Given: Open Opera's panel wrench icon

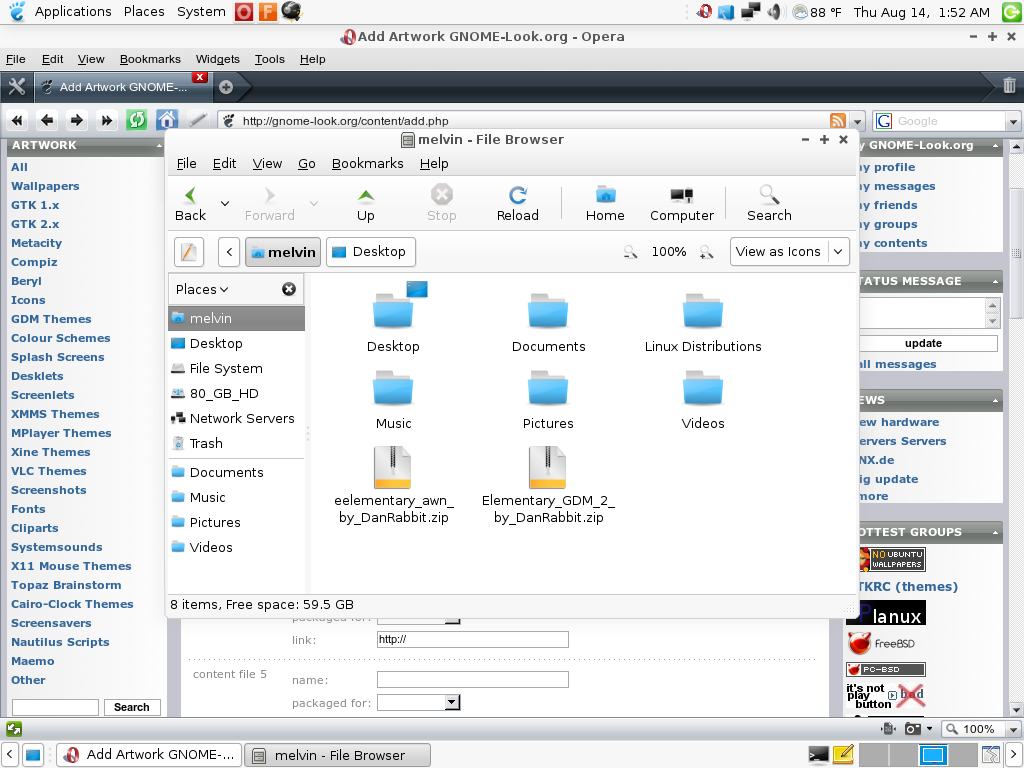Looking at the screenshot, I should point(16,87).
